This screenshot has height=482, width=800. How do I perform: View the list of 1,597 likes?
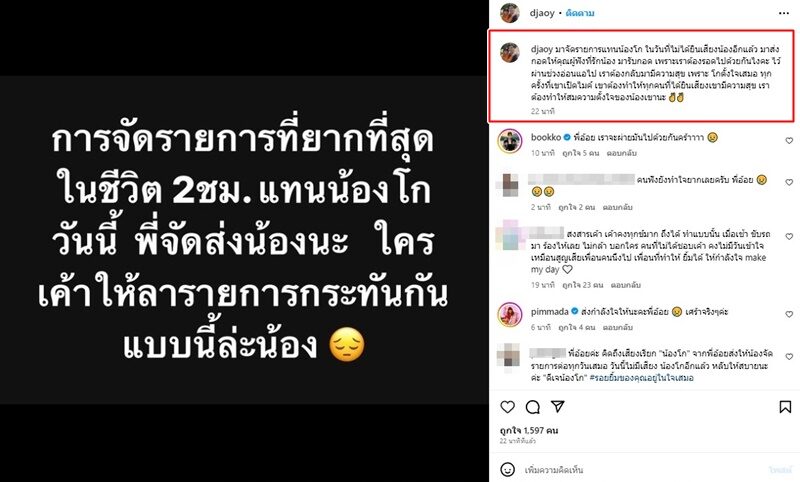click(x=529, y=430)
